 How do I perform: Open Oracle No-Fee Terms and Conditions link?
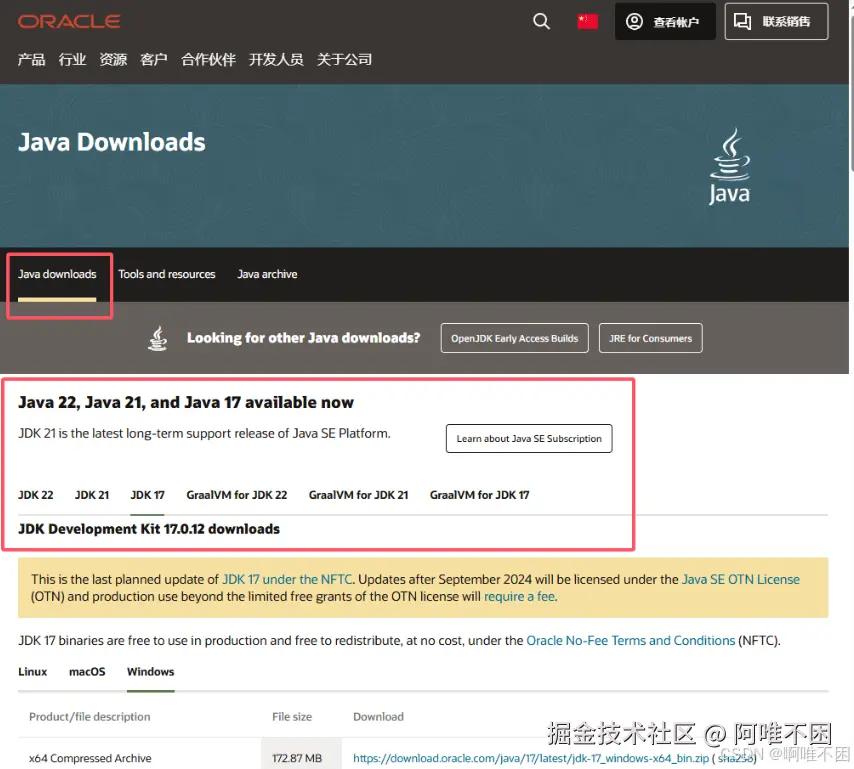[631, 640]
